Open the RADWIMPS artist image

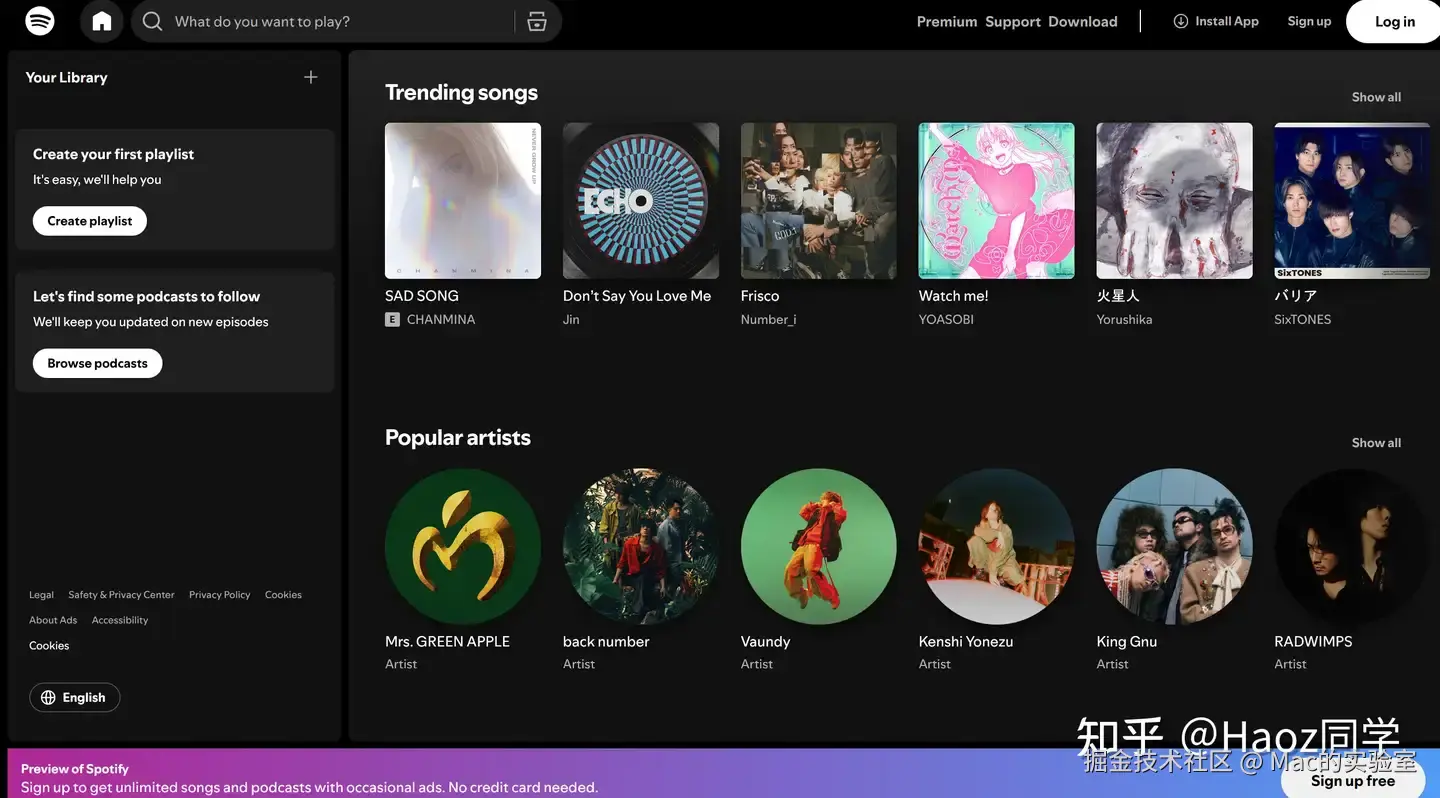(1352, 547)
